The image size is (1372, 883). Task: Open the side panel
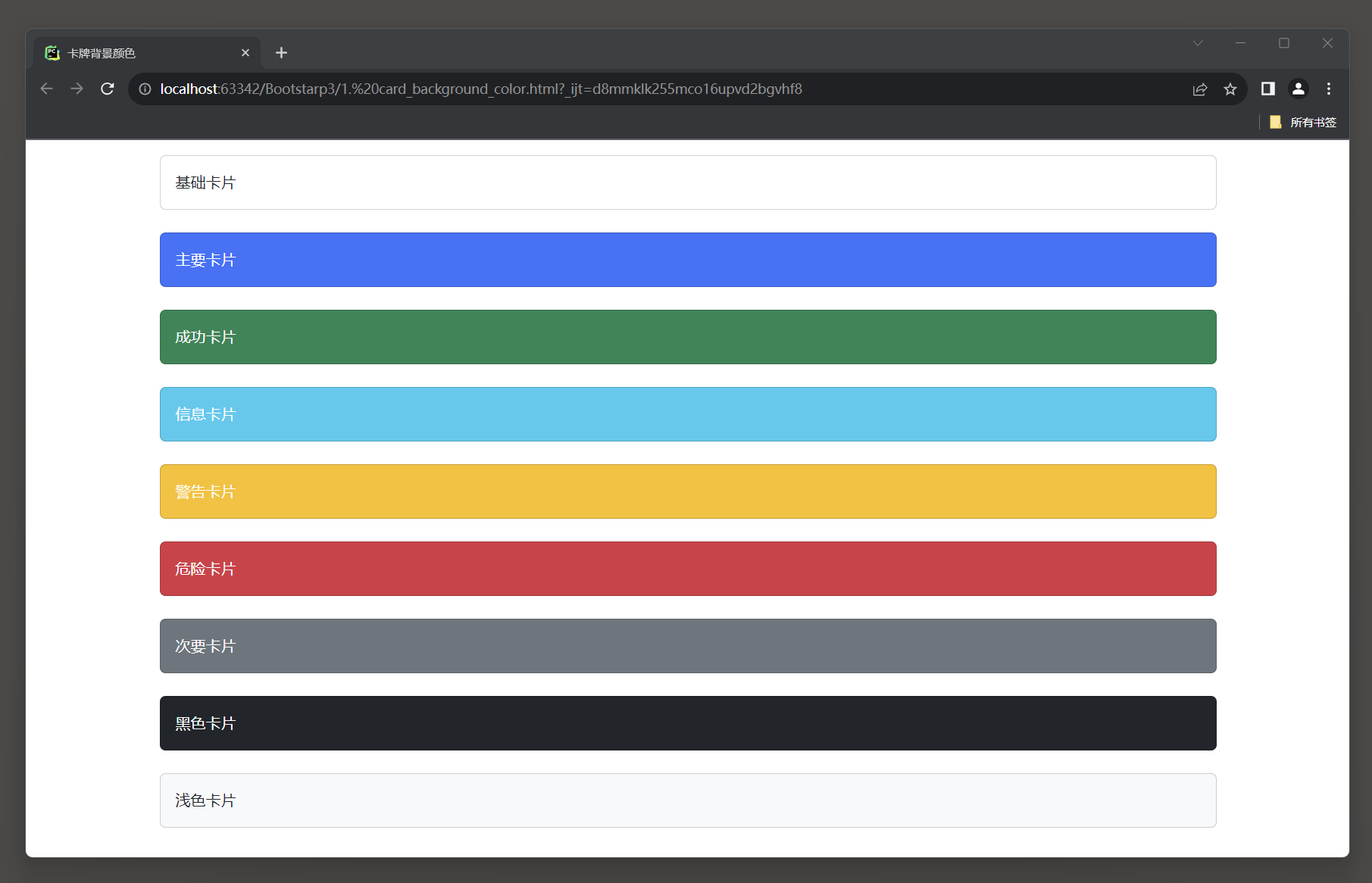point(1268,89)
